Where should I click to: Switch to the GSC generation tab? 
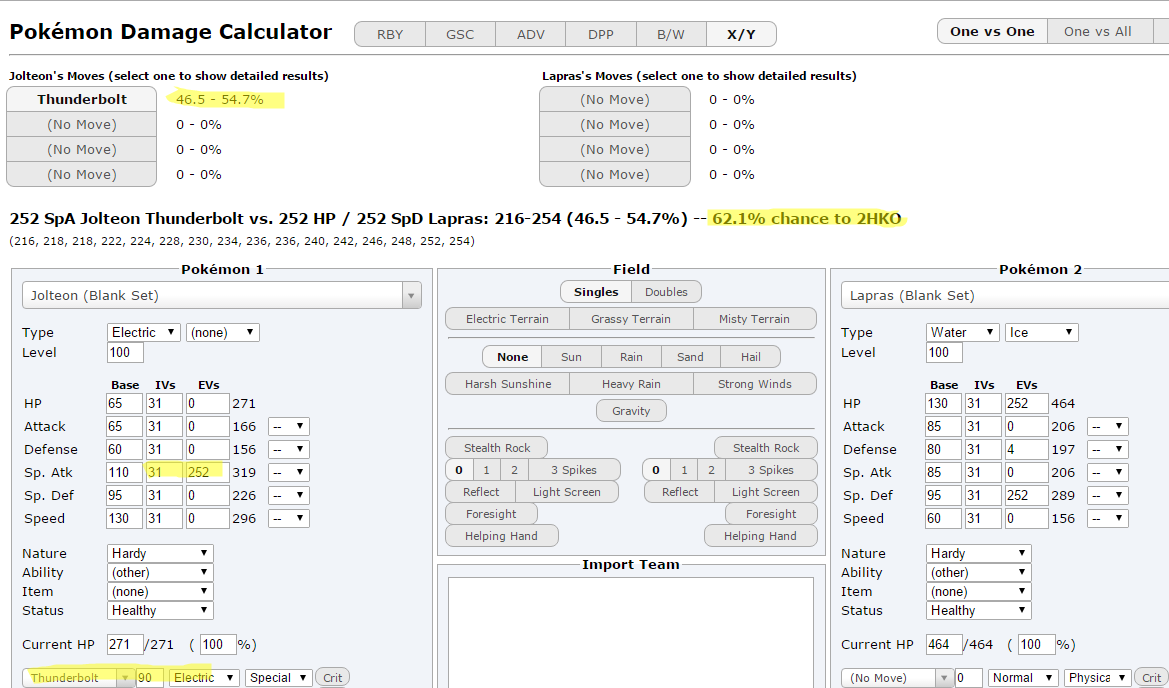(x=459, y=34)
